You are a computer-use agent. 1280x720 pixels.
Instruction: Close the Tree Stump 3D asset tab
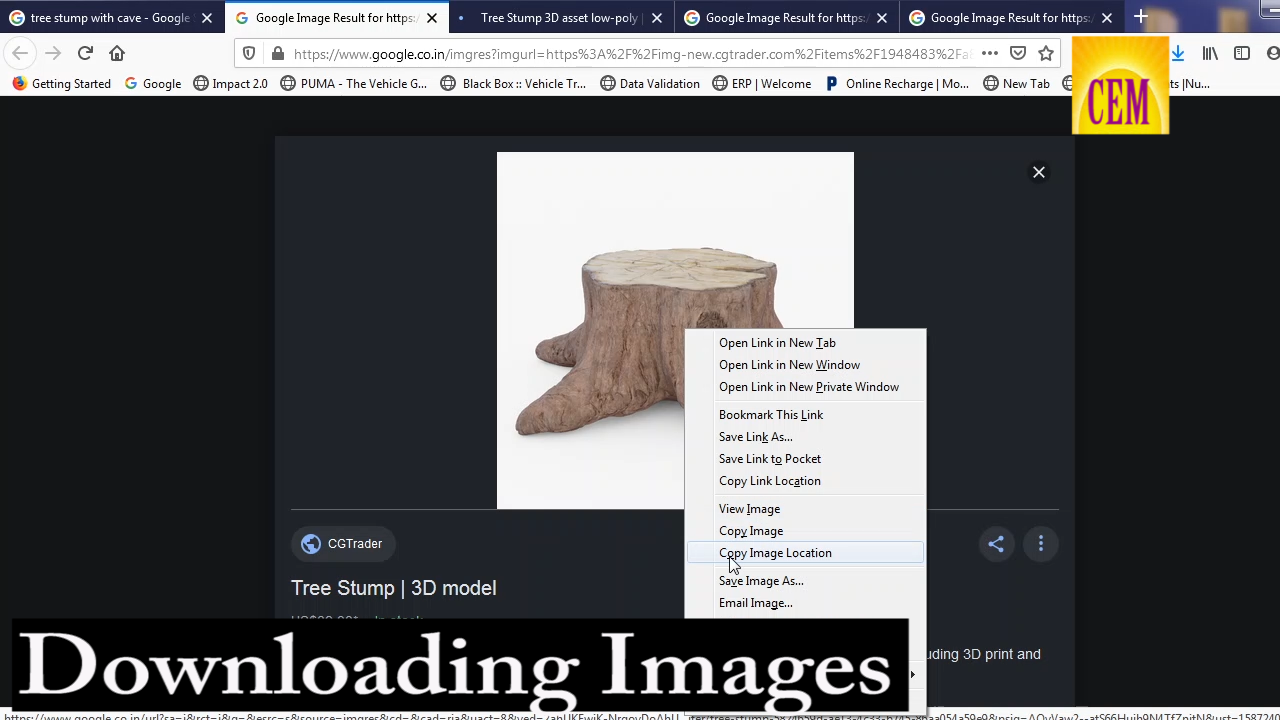tap(657, 18)
